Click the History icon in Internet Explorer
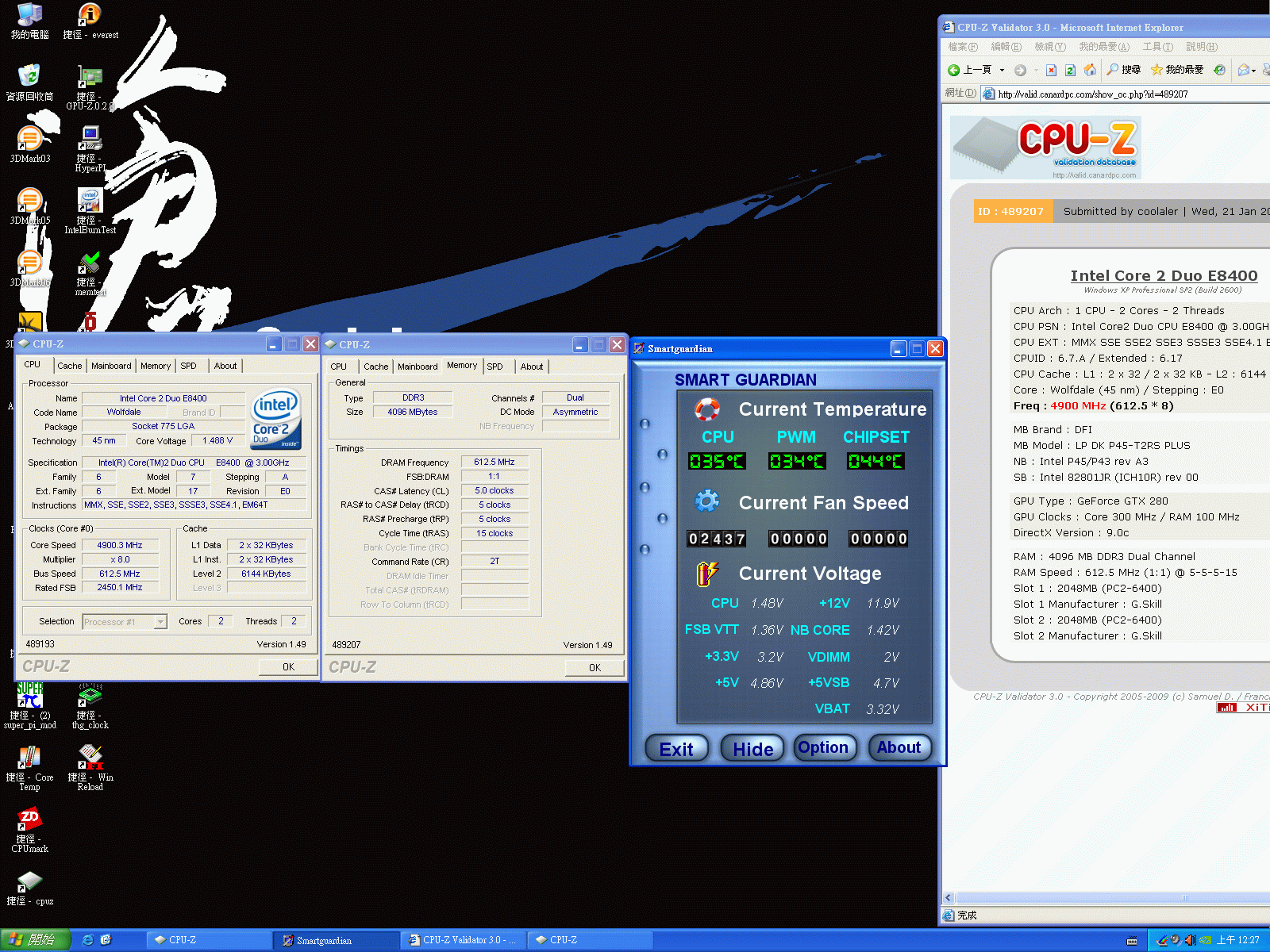This screenshot has width=1270, height=952. [1220, 70]
